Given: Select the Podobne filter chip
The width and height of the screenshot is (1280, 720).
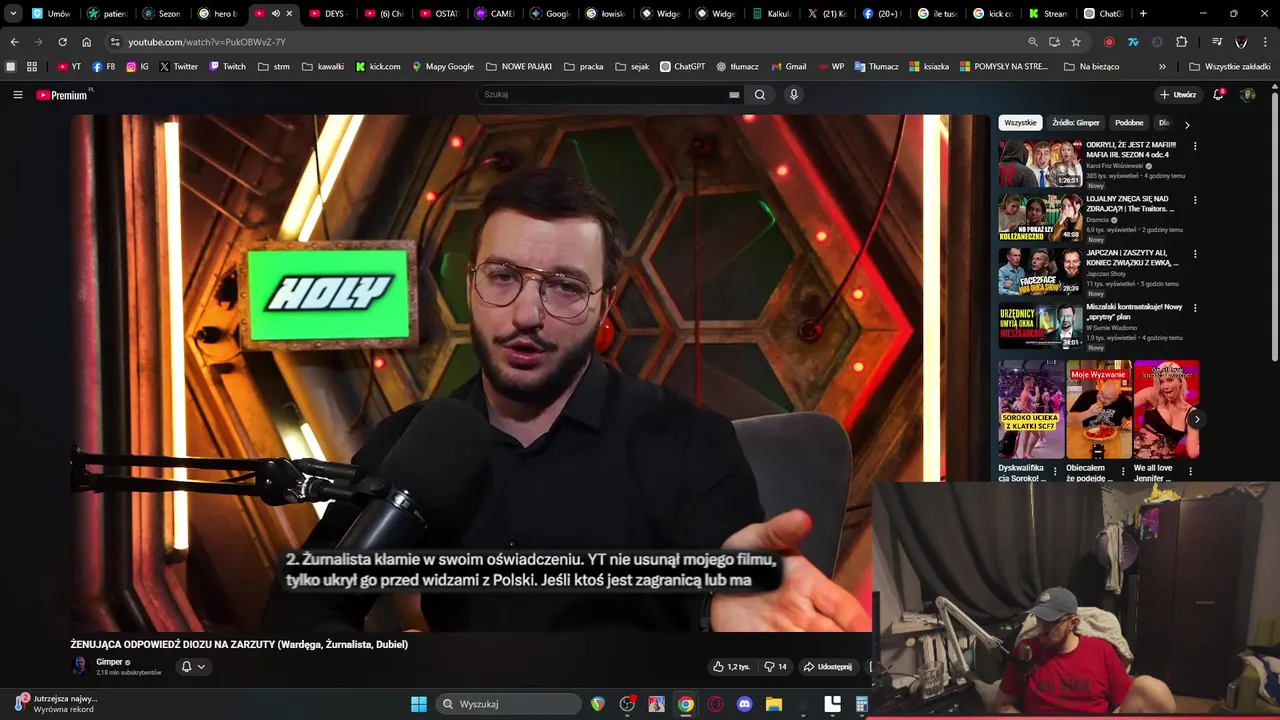Looking at the screenshot, I should [1129, 123].
